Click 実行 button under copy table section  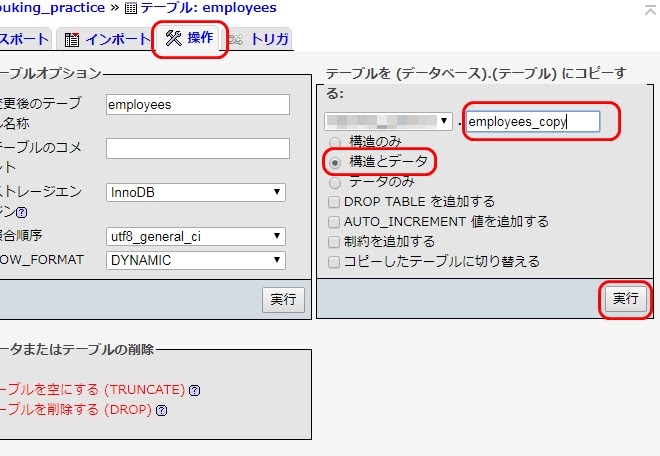pos(625,299)
